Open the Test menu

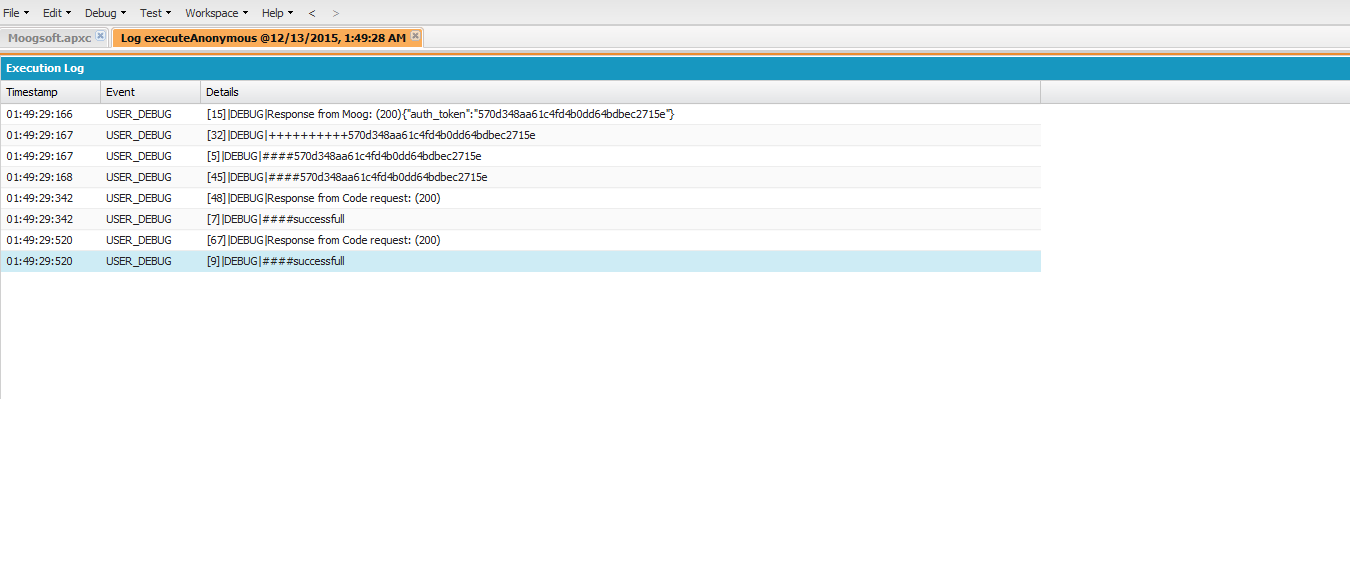(x=155, y=13)
